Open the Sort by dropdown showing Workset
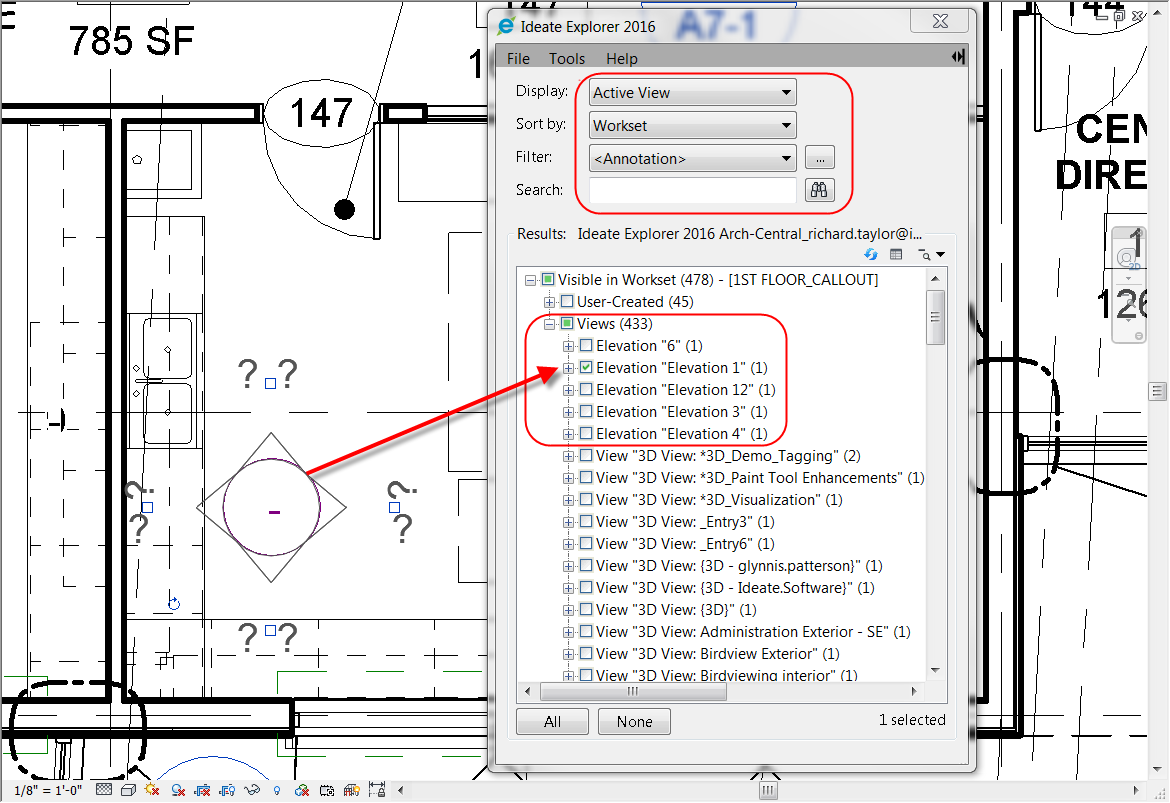 coord(692,125)
